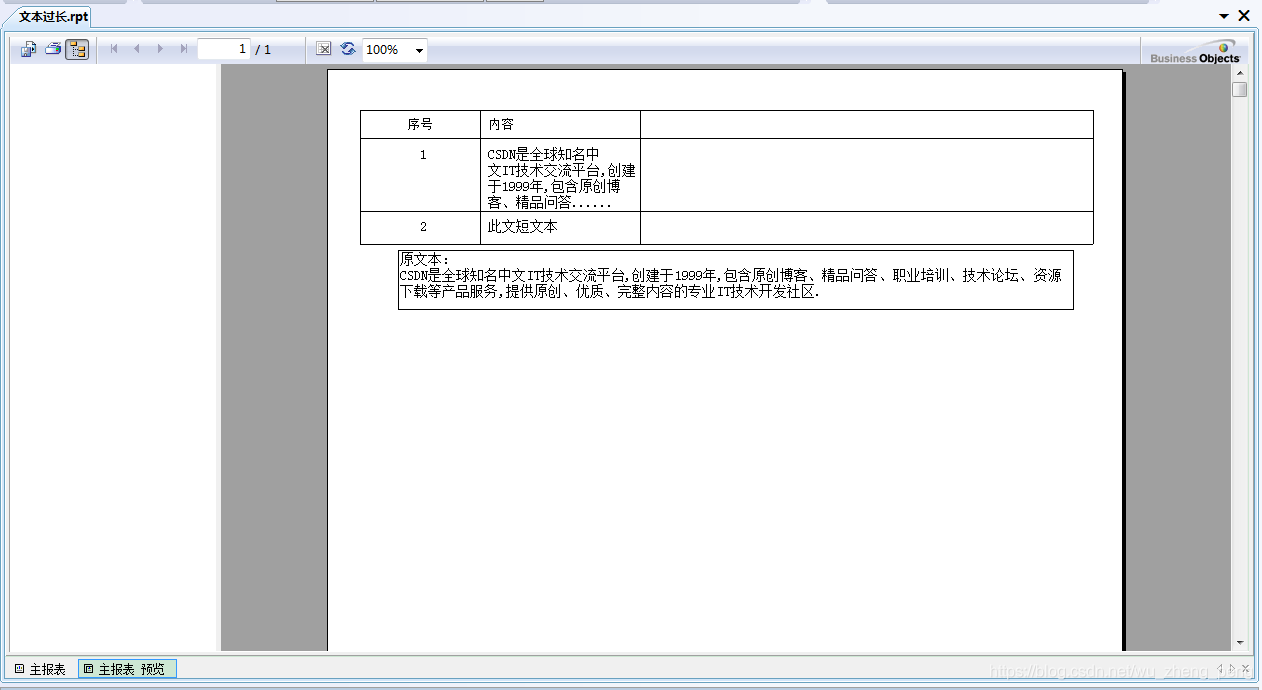The height and width of the screenshot is (690, 1262).
Task: Click the Print Report icon
Action: pos(53,49)
